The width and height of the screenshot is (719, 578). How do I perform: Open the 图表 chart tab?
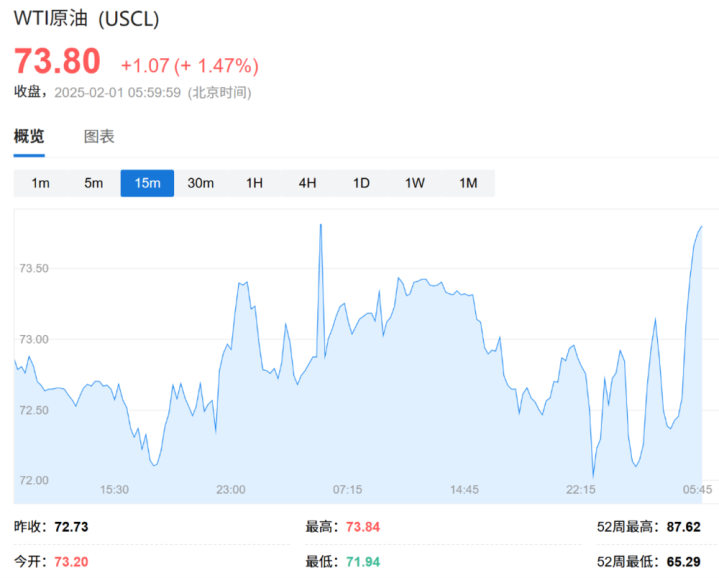(x=99, y=136)
